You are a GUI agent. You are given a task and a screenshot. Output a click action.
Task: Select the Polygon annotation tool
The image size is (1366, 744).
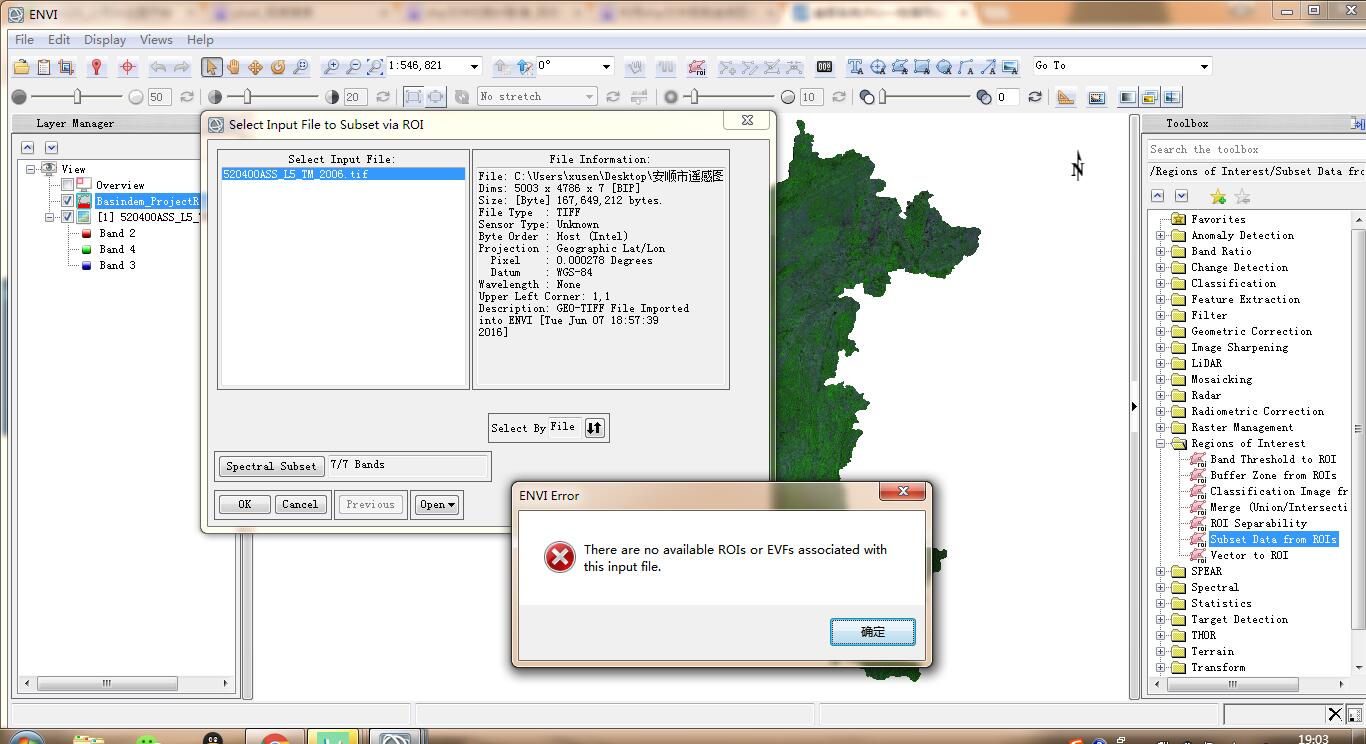tap(899, 67)
